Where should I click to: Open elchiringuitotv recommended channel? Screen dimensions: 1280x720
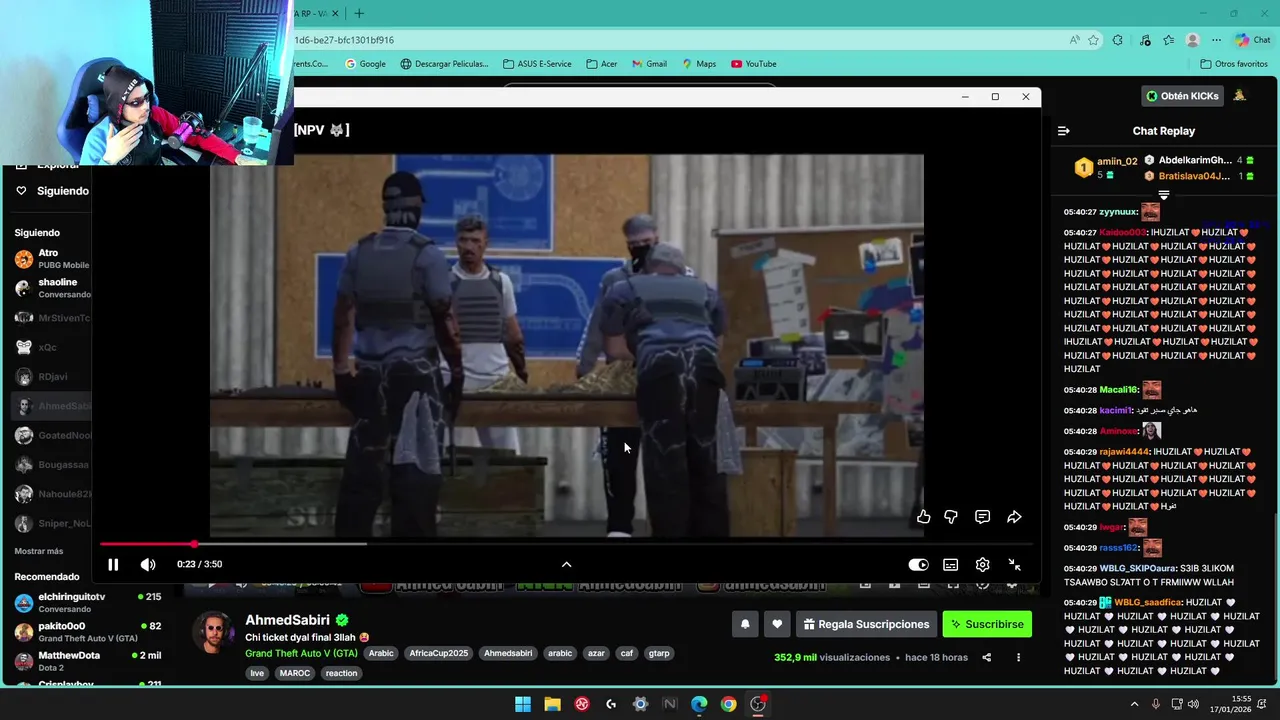point(88,602)
